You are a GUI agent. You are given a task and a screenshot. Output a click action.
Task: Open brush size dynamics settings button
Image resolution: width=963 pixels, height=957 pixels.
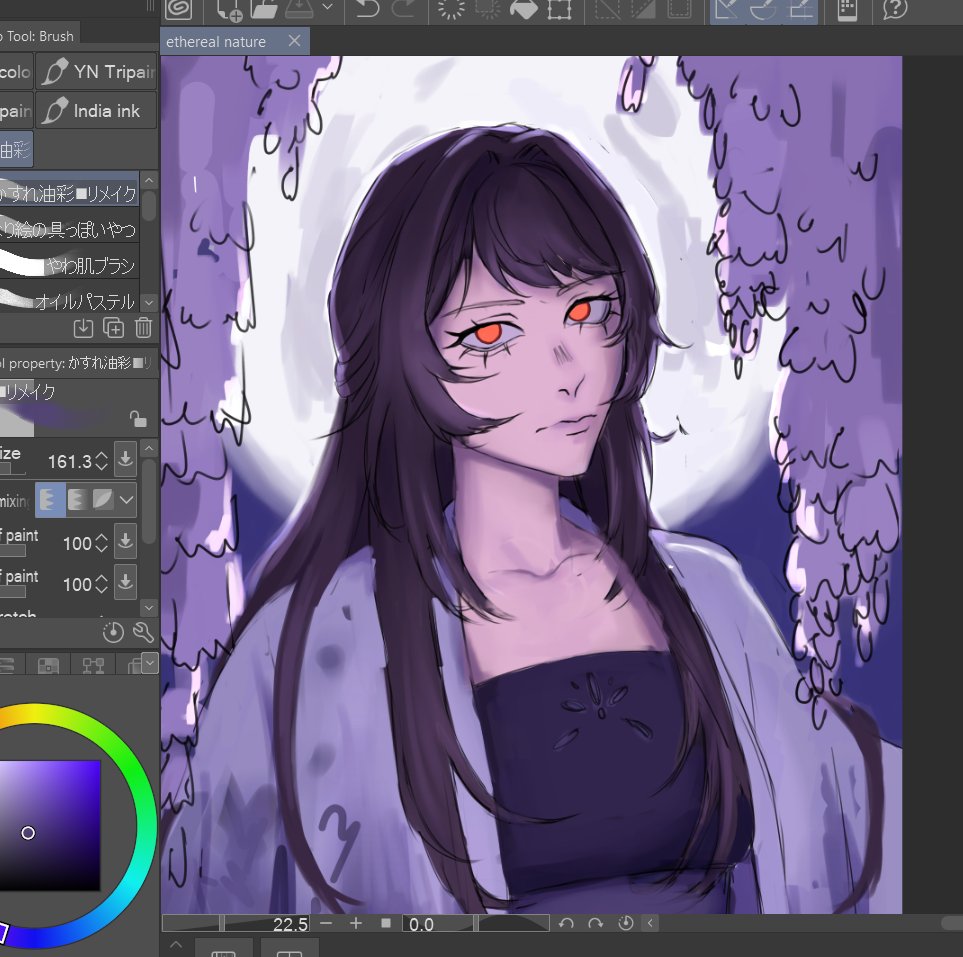(126, 459)
